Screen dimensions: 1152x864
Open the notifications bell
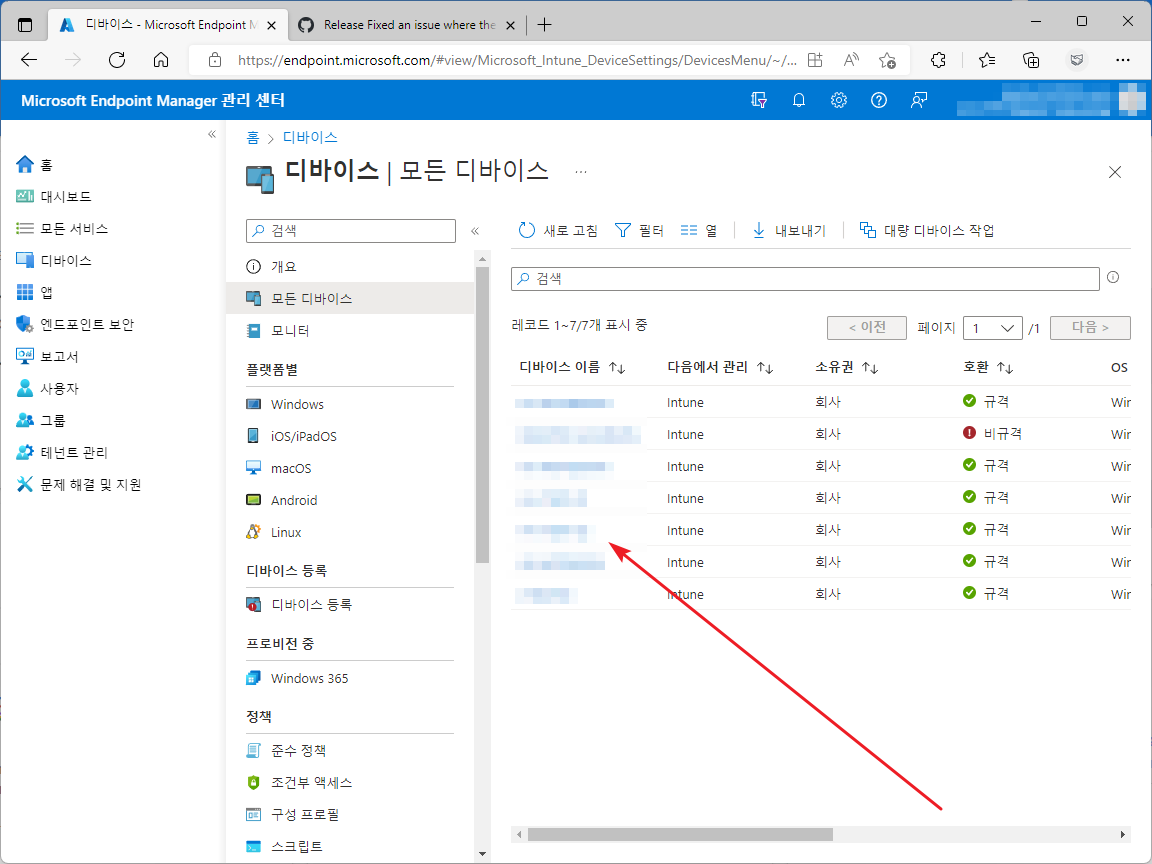[799, 100]
